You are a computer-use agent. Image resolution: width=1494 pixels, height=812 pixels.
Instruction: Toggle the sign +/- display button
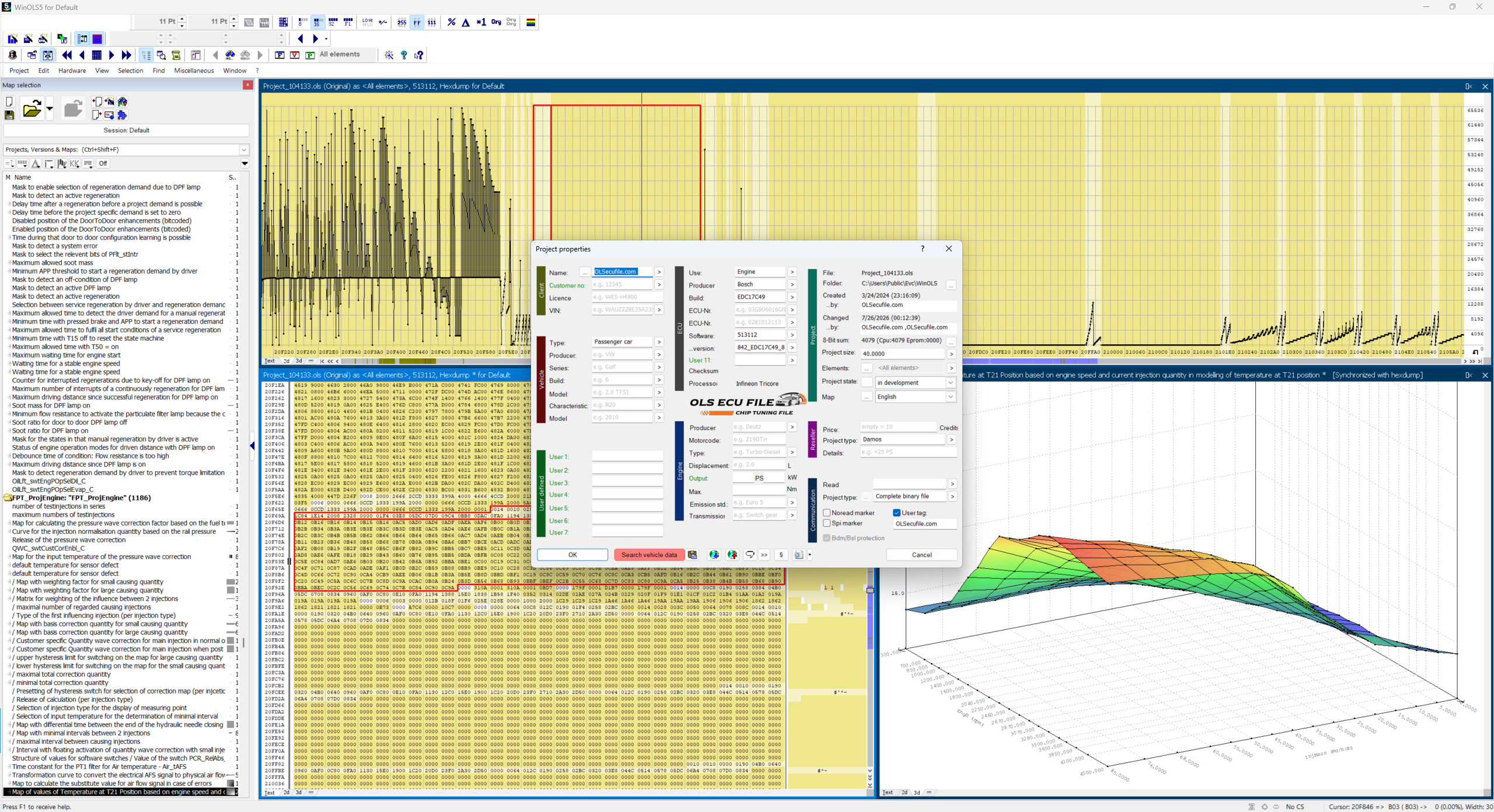(x=383, y=22)
